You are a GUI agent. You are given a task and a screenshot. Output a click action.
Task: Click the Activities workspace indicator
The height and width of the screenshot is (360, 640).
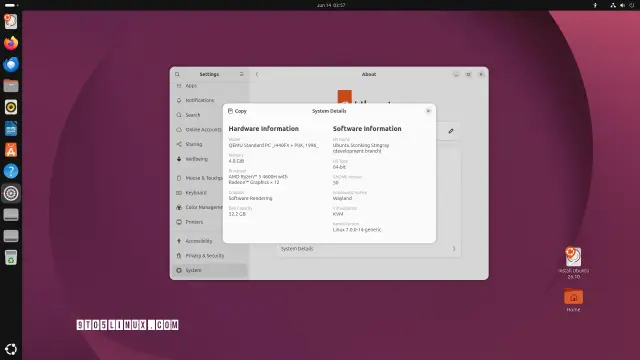click(11, 5)
